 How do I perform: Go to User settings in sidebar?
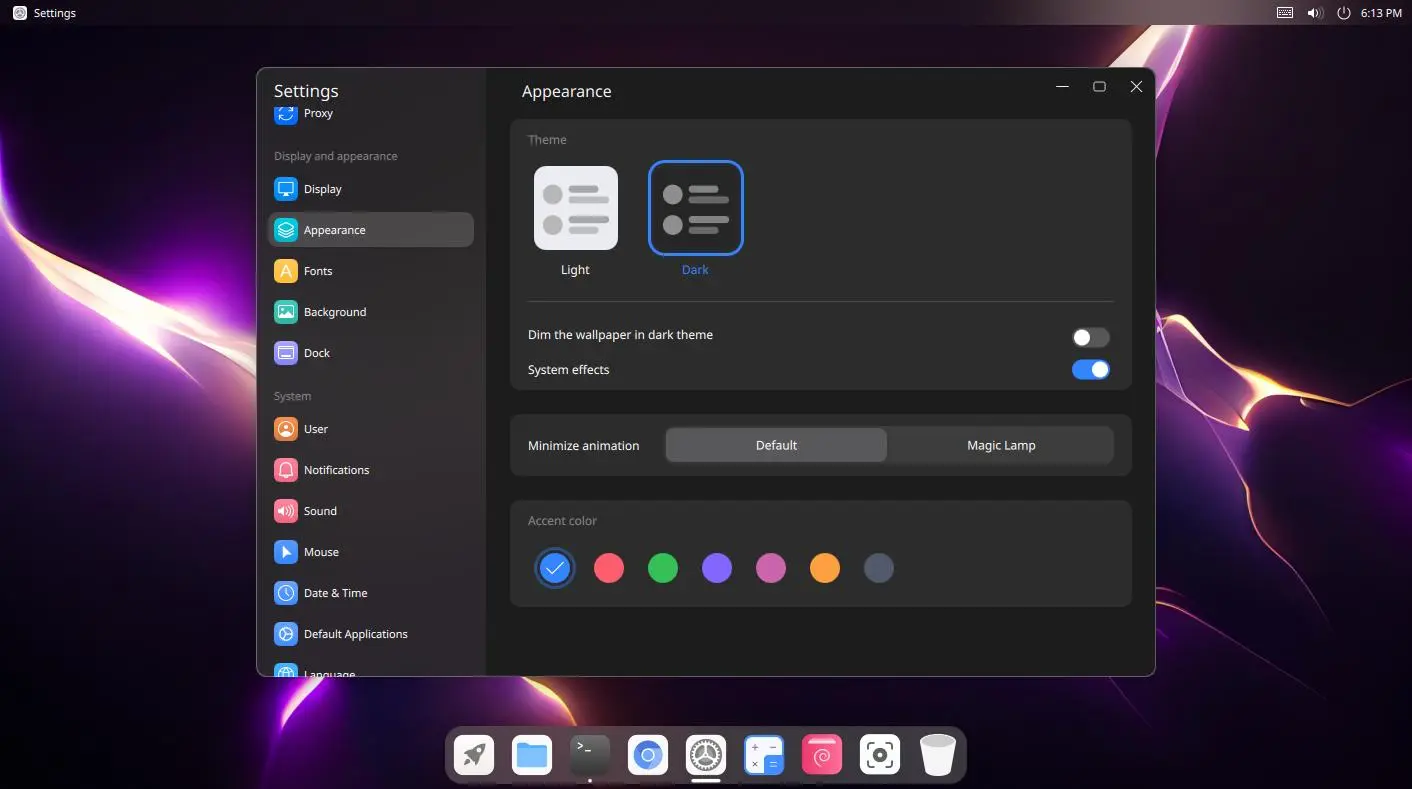[x=316, y=429]
